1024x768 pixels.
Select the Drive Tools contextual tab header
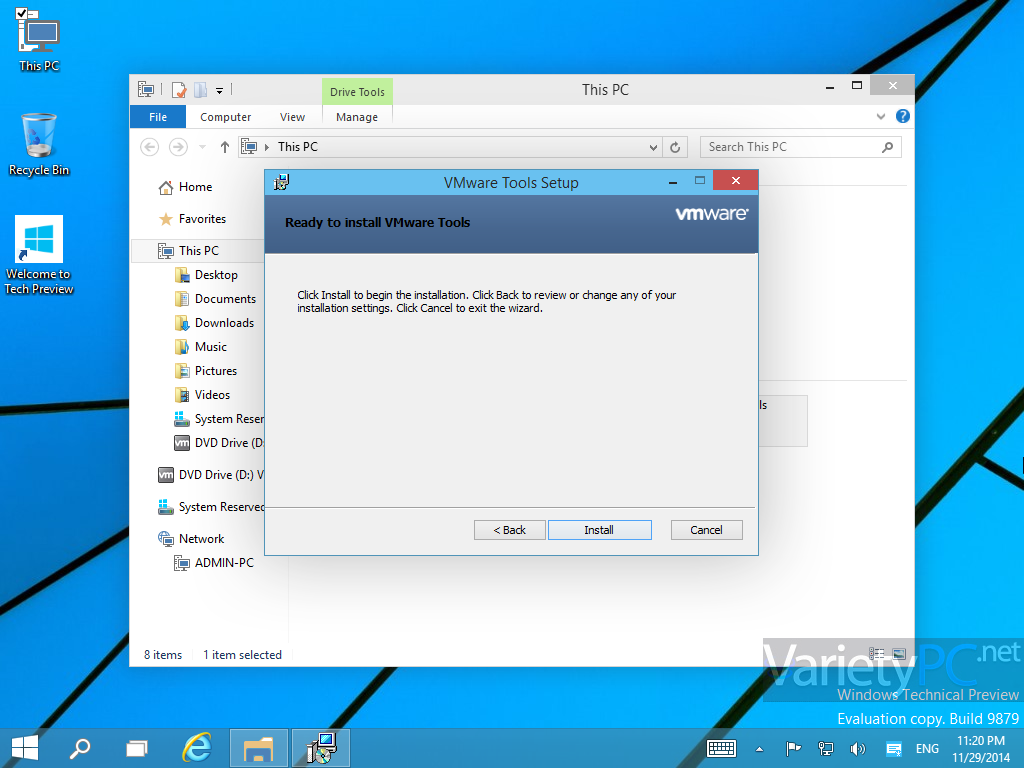tap(357, 91)
